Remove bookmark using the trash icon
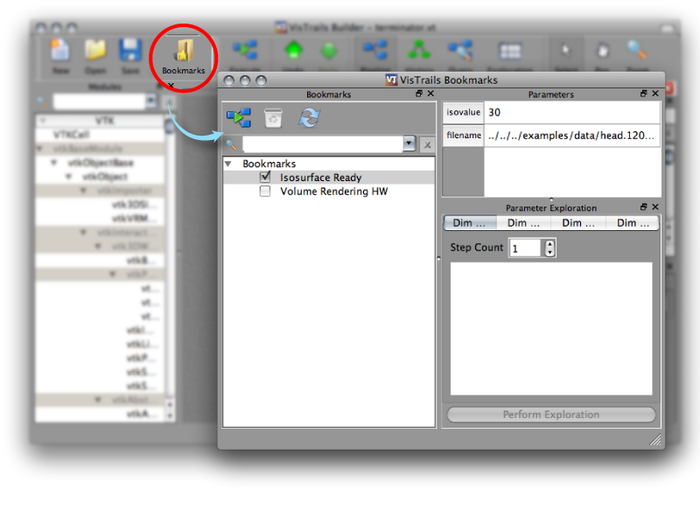 (x=273, y=118)
